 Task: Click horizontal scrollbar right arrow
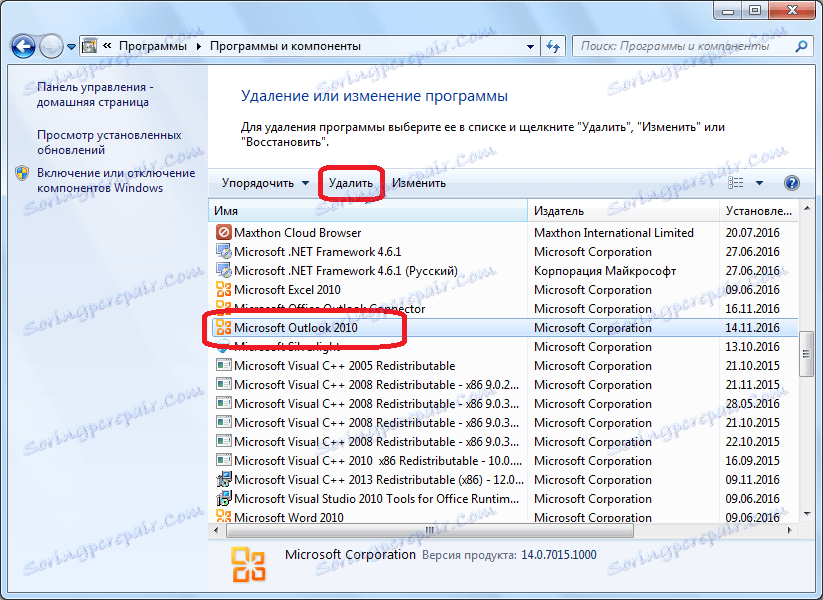tap(790, 530)
